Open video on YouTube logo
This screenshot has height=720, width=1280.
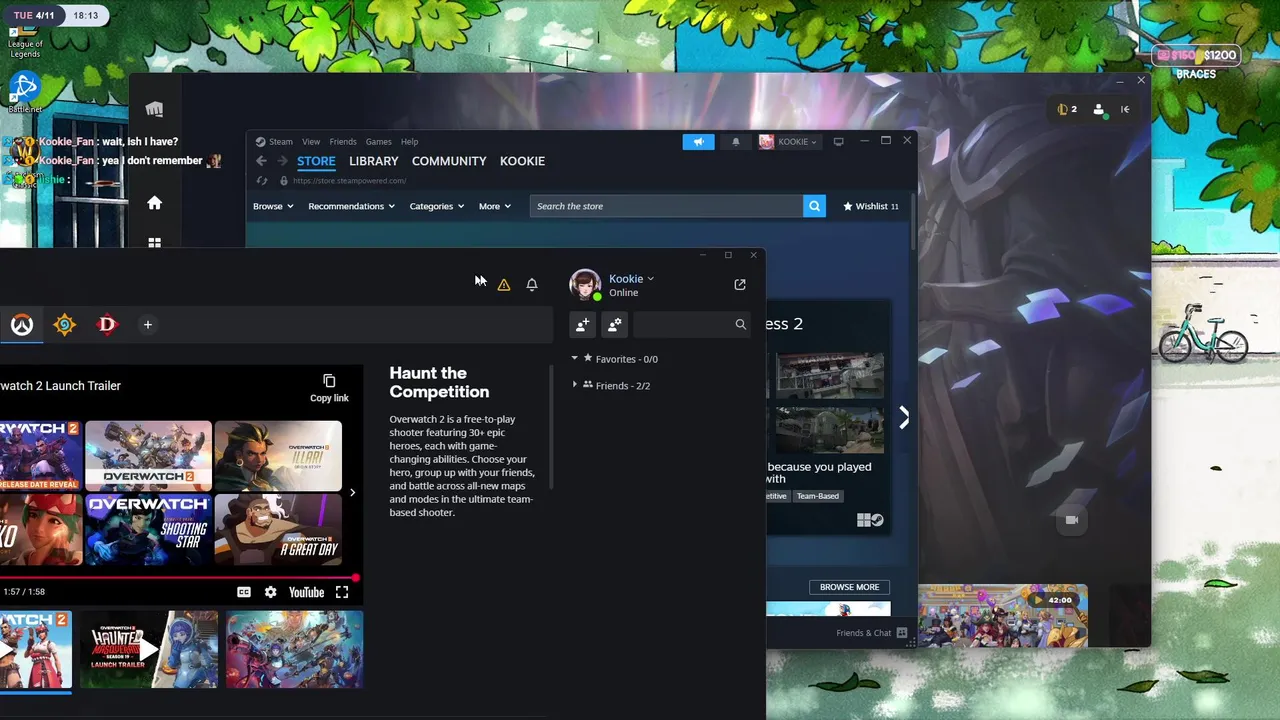306,592
